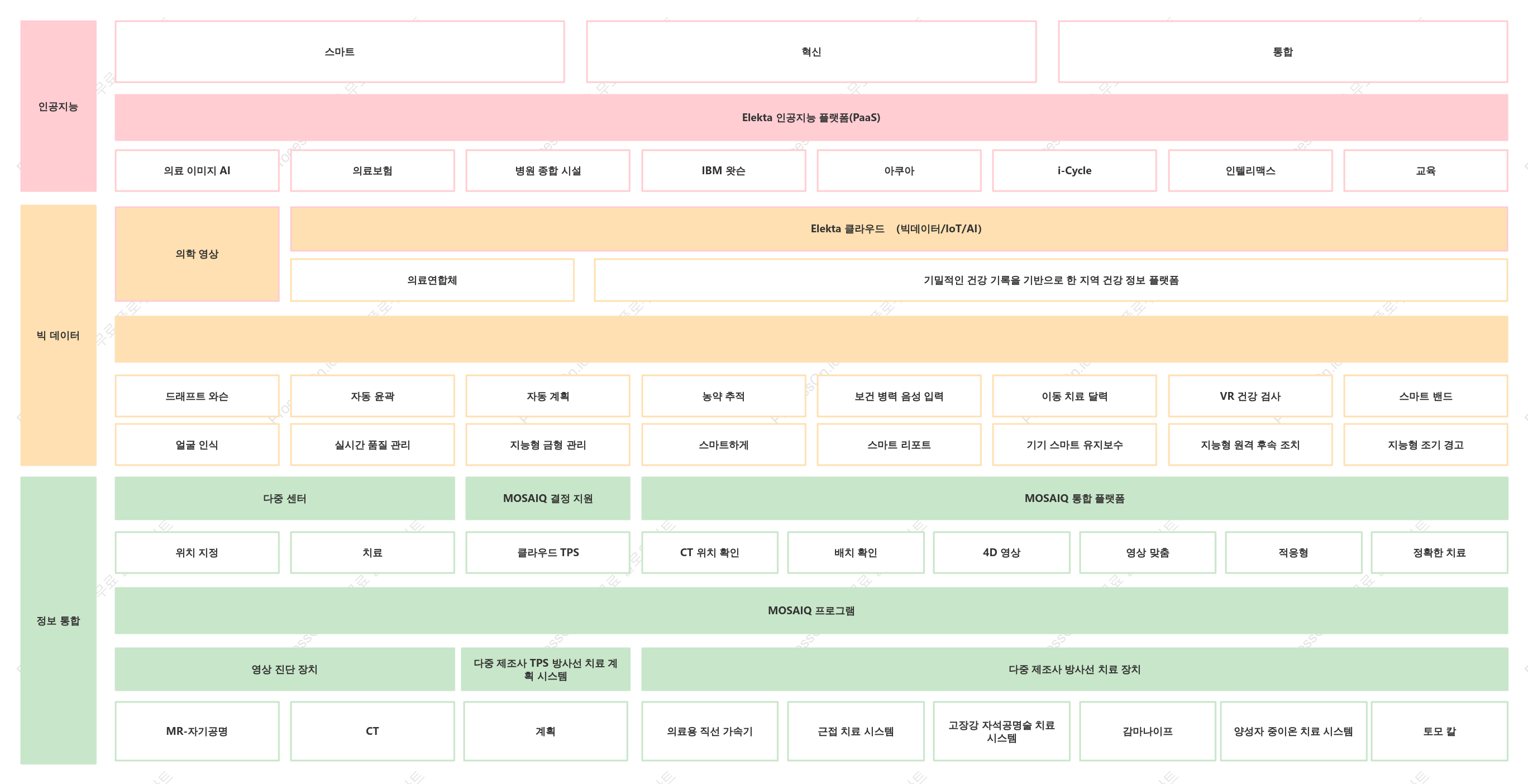Click the 이동 치료 달력 box

pos(1074,396)
